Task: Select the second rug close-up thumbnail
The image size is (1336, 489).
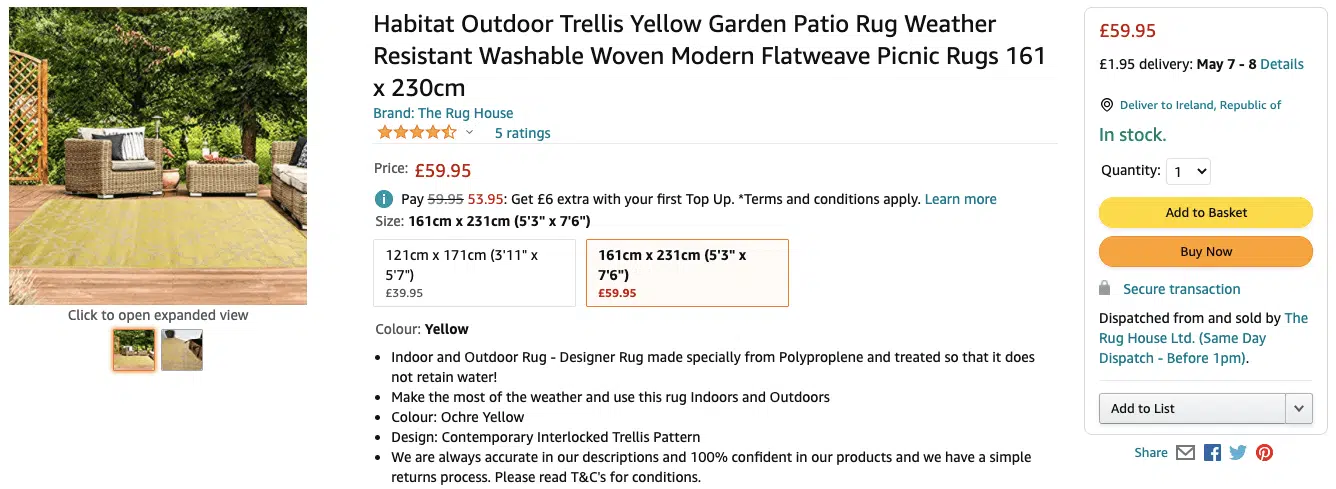Action: [182, 350]
